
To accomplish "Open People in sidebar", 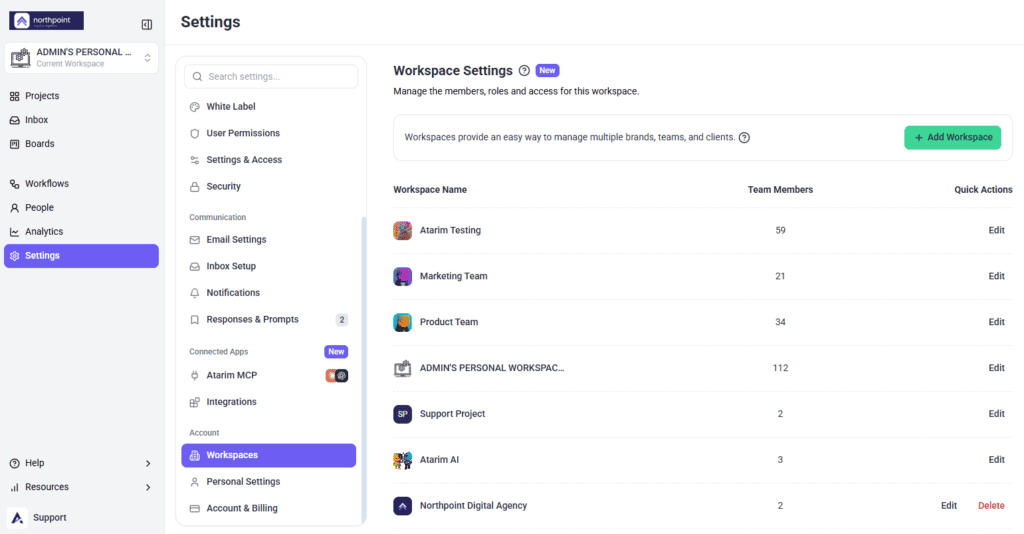I will point(39,208).
